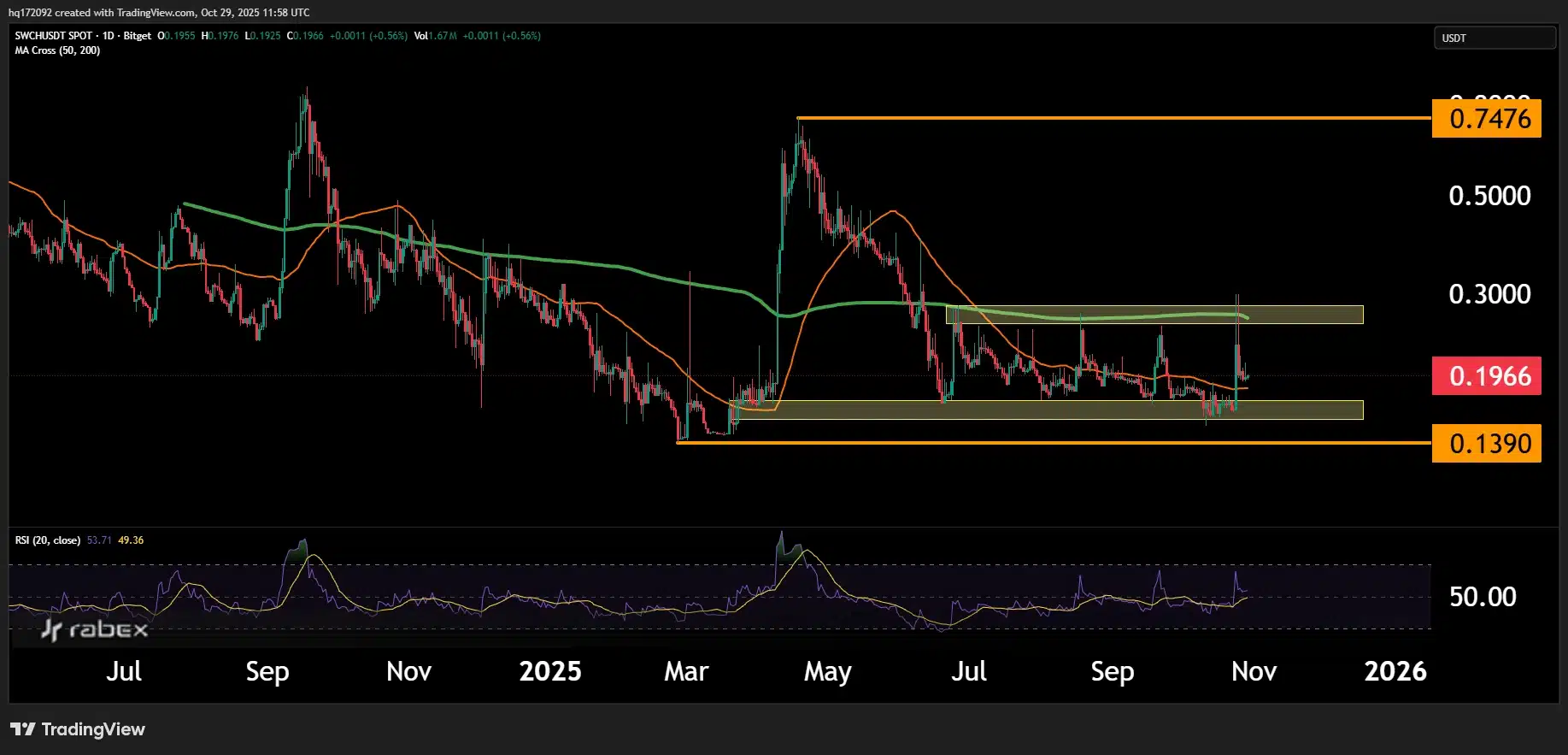Click the orange 0.1390 price label
The image size is (1568, 755).
pyautogui.click(x=1486, y=444)
